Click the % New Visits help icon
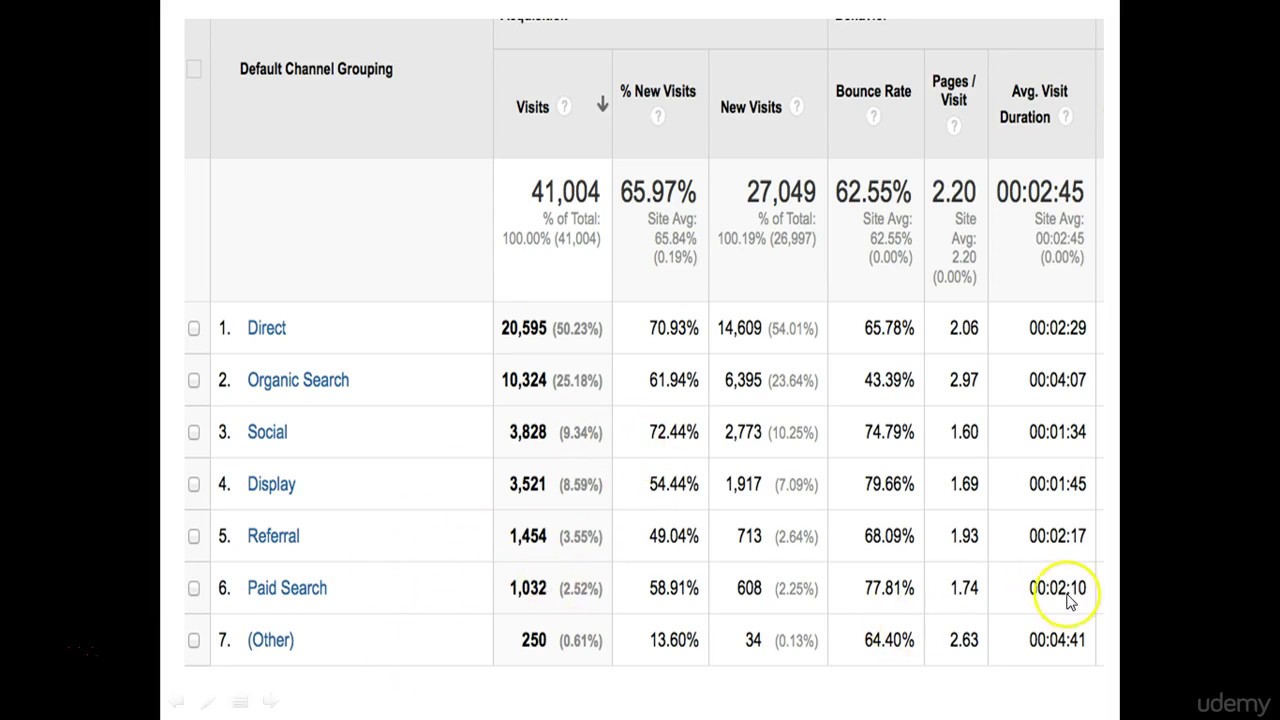The height and width of the screenshot is (720, 1280). pos(658,117)
